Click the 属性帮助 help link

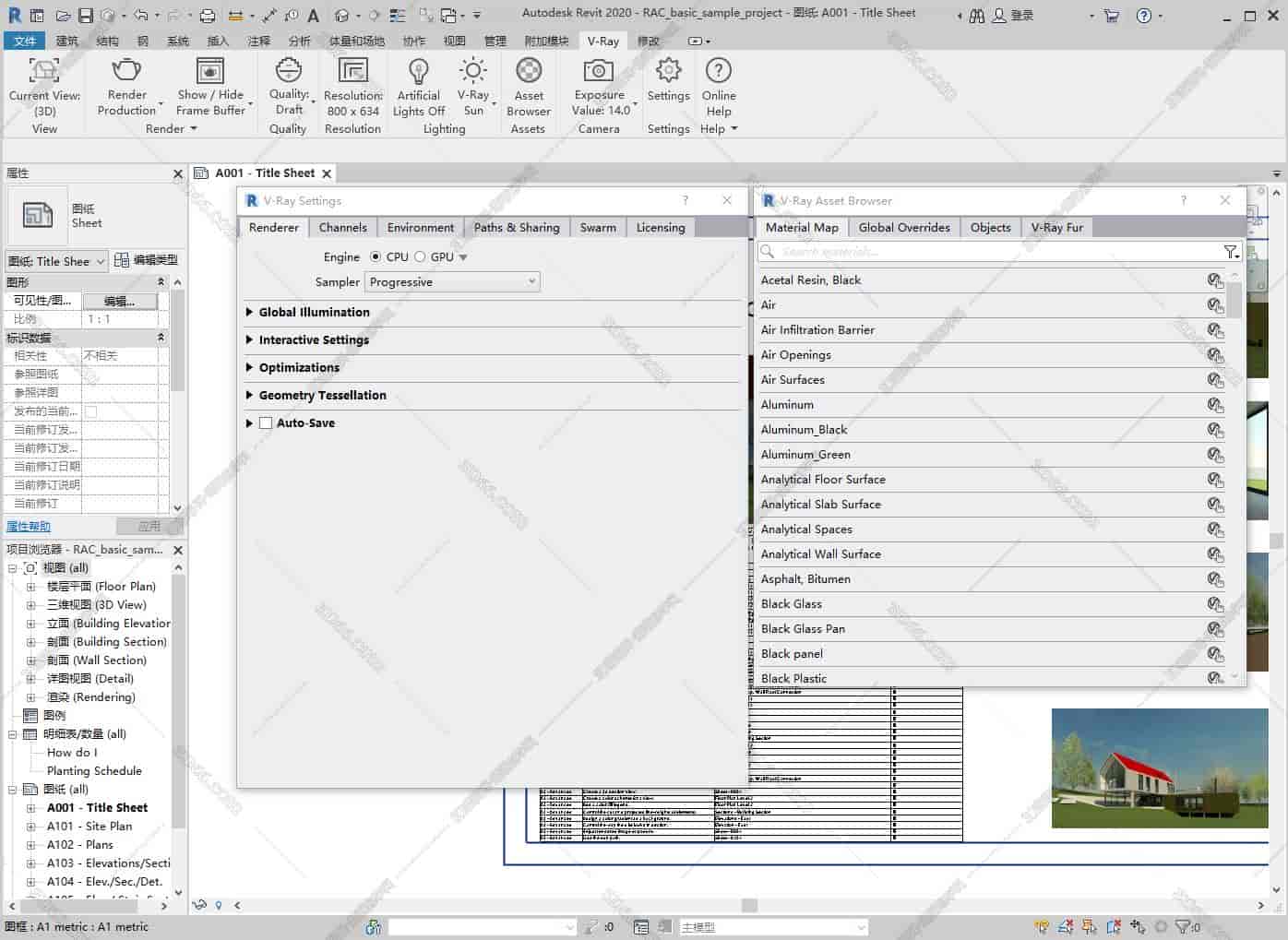tap(29, 527)
